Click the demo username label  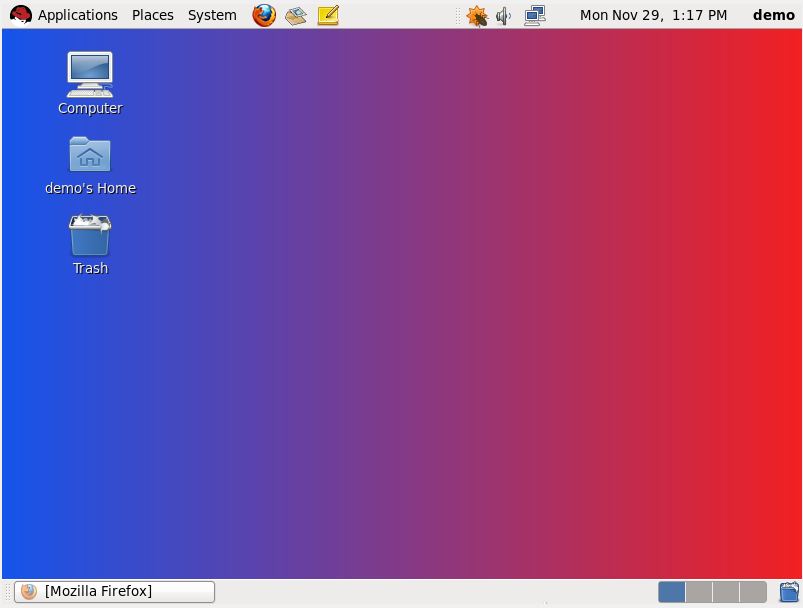click(773, 15)
